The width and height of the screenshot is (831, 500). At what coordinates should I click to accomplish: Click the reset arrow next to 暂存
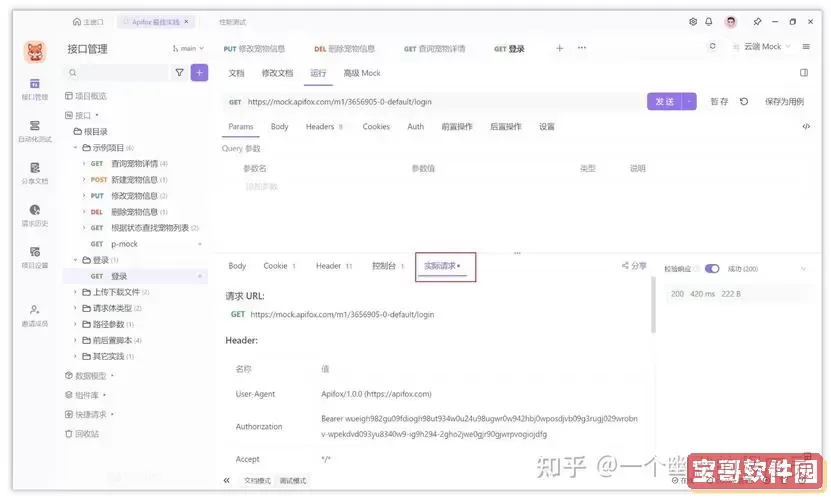(x=744, y=101)
